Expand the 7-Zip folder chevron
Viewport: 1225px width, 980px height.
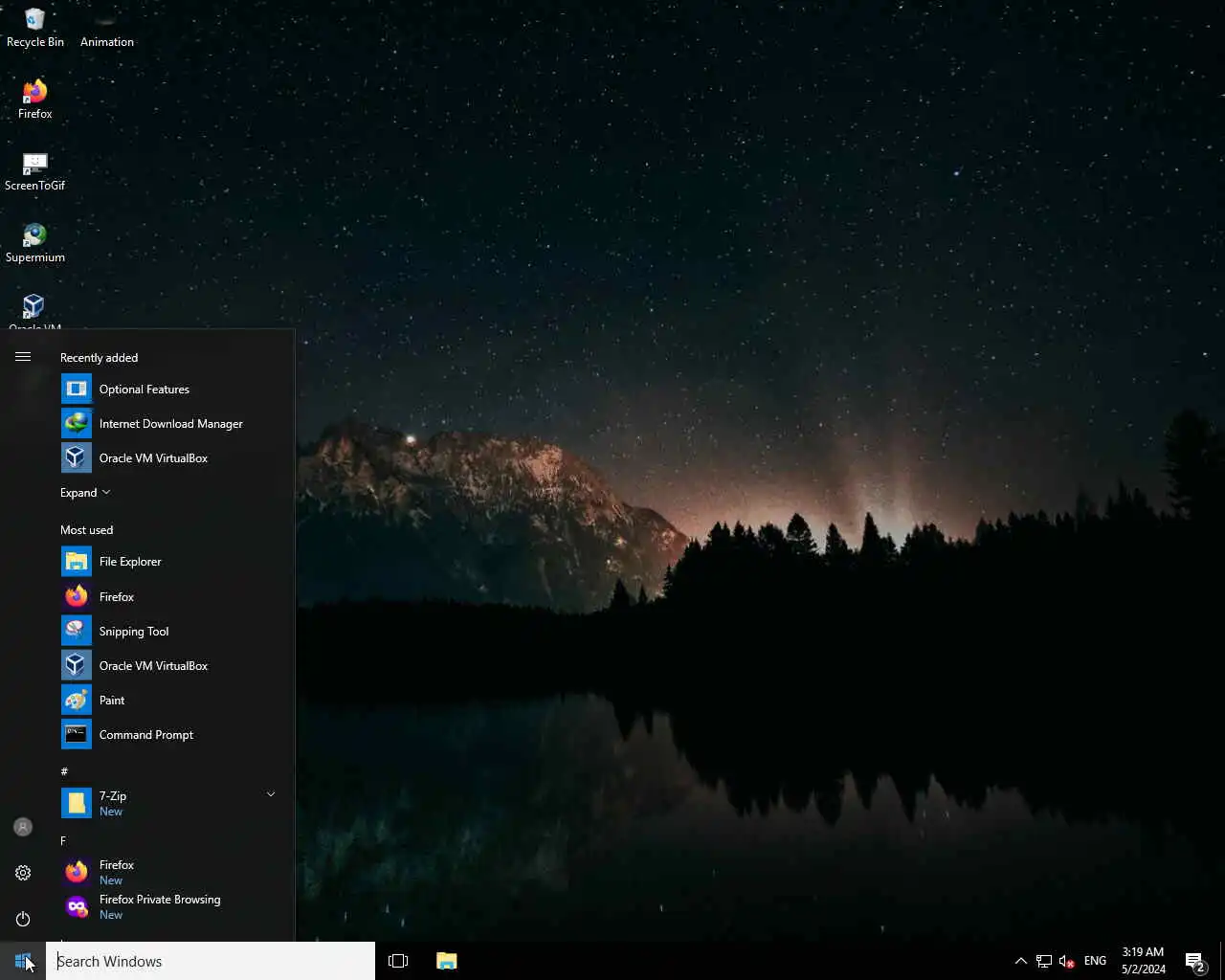[x=271, y=795]
